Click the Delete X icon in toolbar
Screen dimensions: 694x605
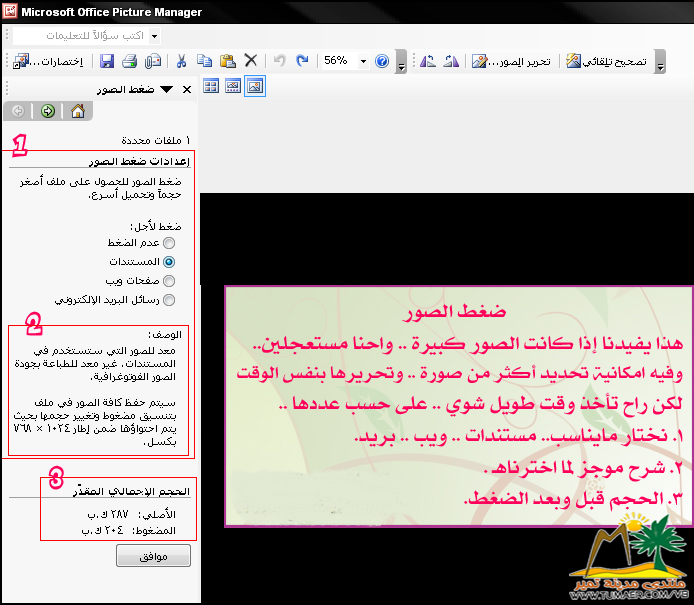tap(251, 60)
